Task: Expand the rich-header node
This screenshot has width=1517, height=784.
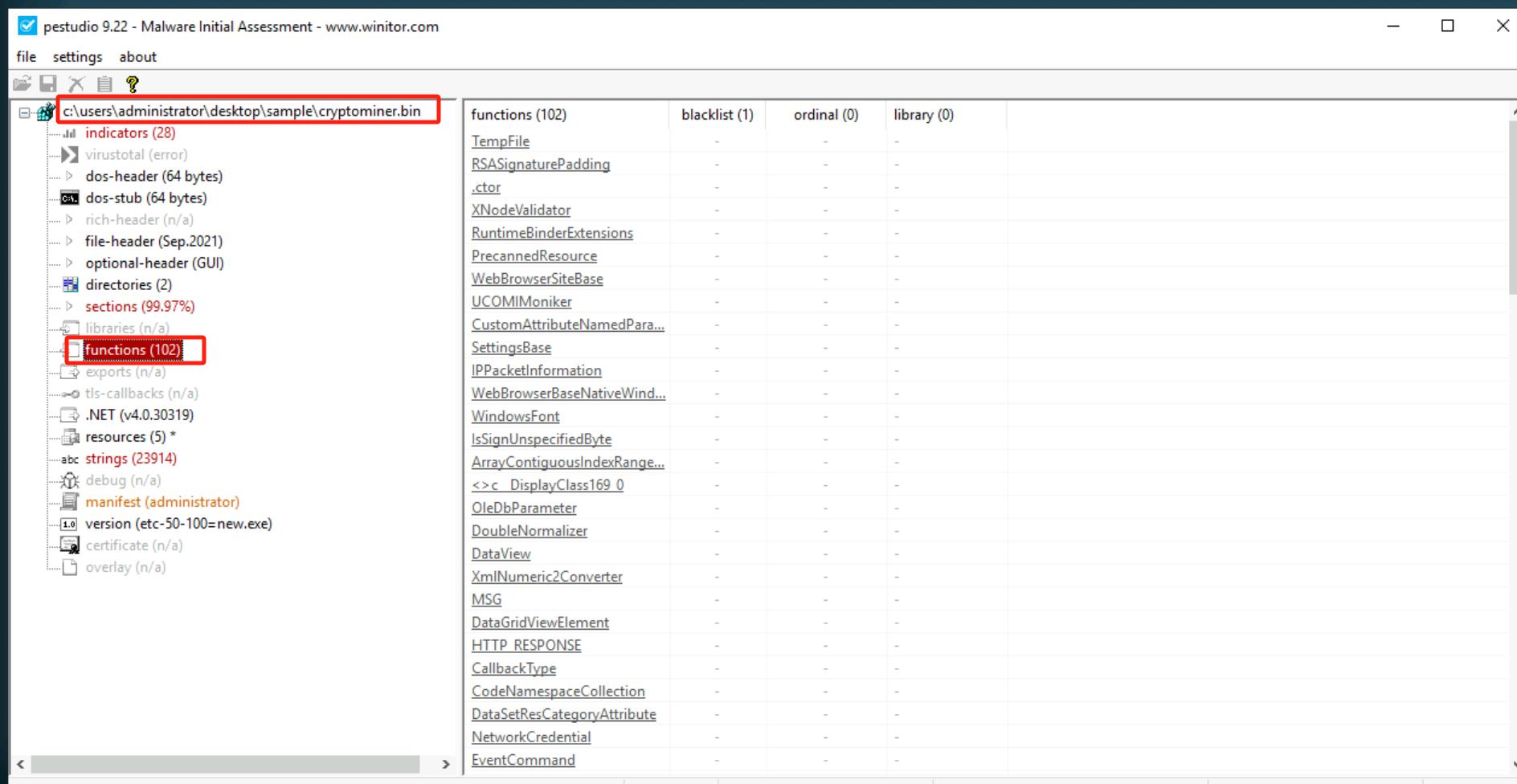Action: pos(70,219)
